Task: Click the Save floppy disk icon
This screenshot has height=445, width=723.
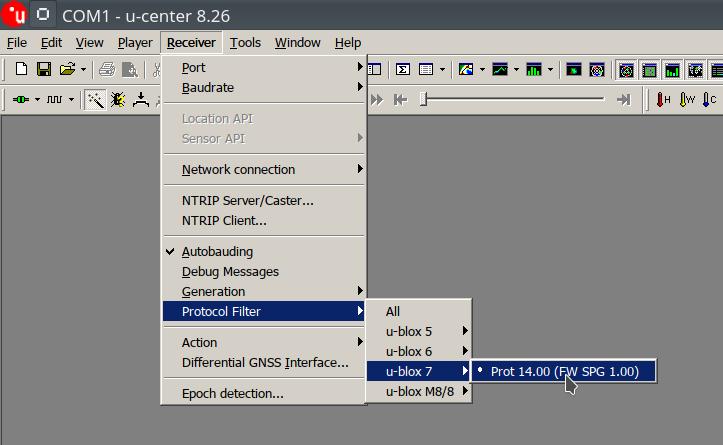Action: [44, 70]
